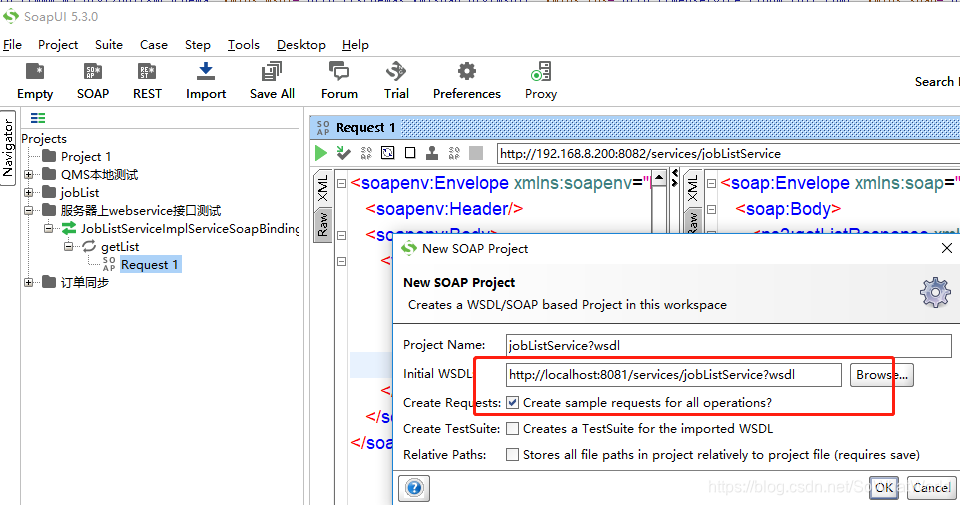The width and height of the screenshot is (960, 505).
Task: Open the Suite menu
Action: [x=109, y=45]
